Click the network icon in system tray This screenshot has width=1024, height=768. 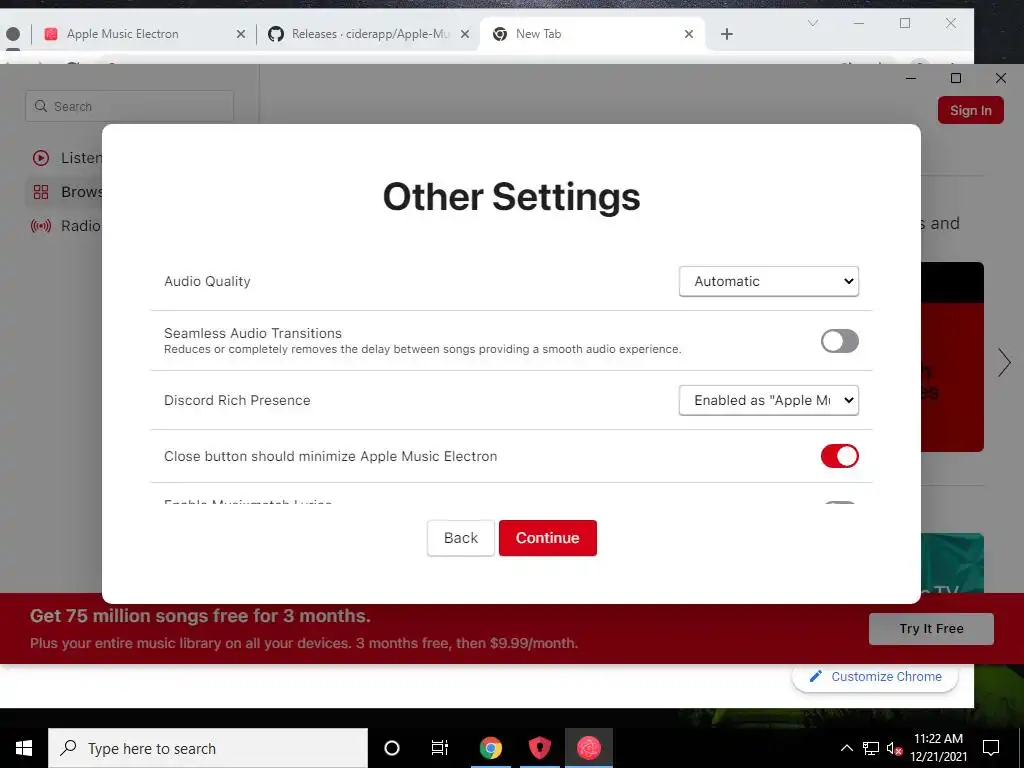click(871, 748)
